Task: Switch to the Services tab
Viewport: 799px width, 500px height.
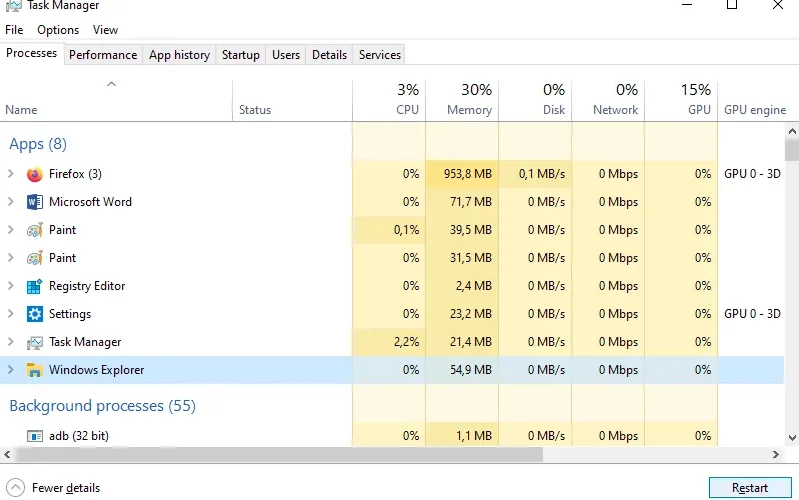Action: (x=380, y=55)
